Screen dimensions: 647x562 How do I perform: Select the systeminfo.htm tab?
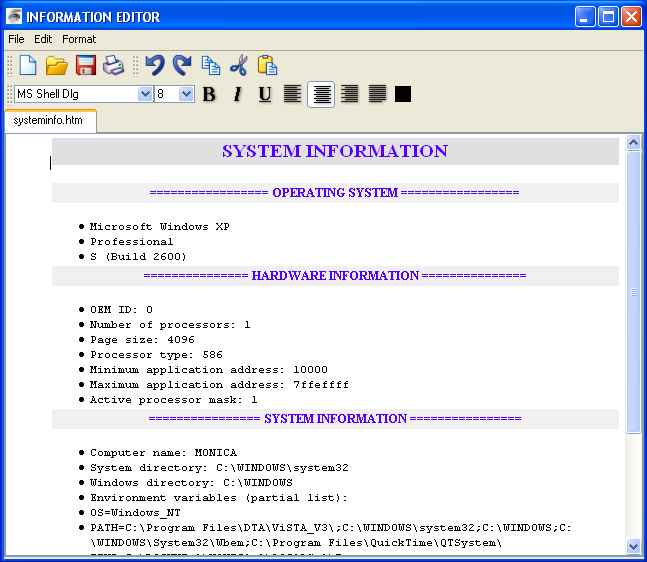point(51,120)
